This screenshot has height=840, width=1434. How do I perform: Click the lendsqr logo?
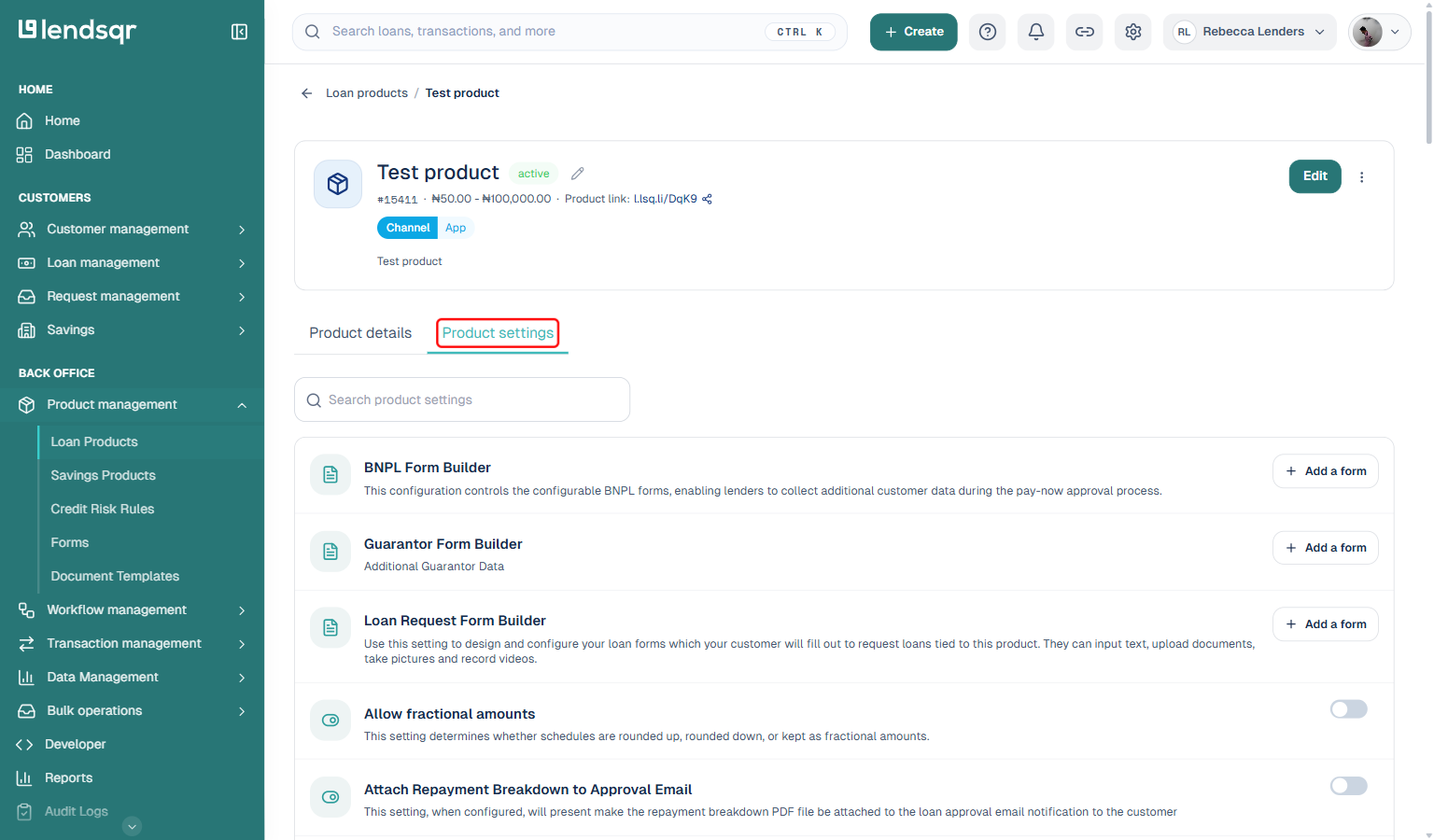[77, 31]
